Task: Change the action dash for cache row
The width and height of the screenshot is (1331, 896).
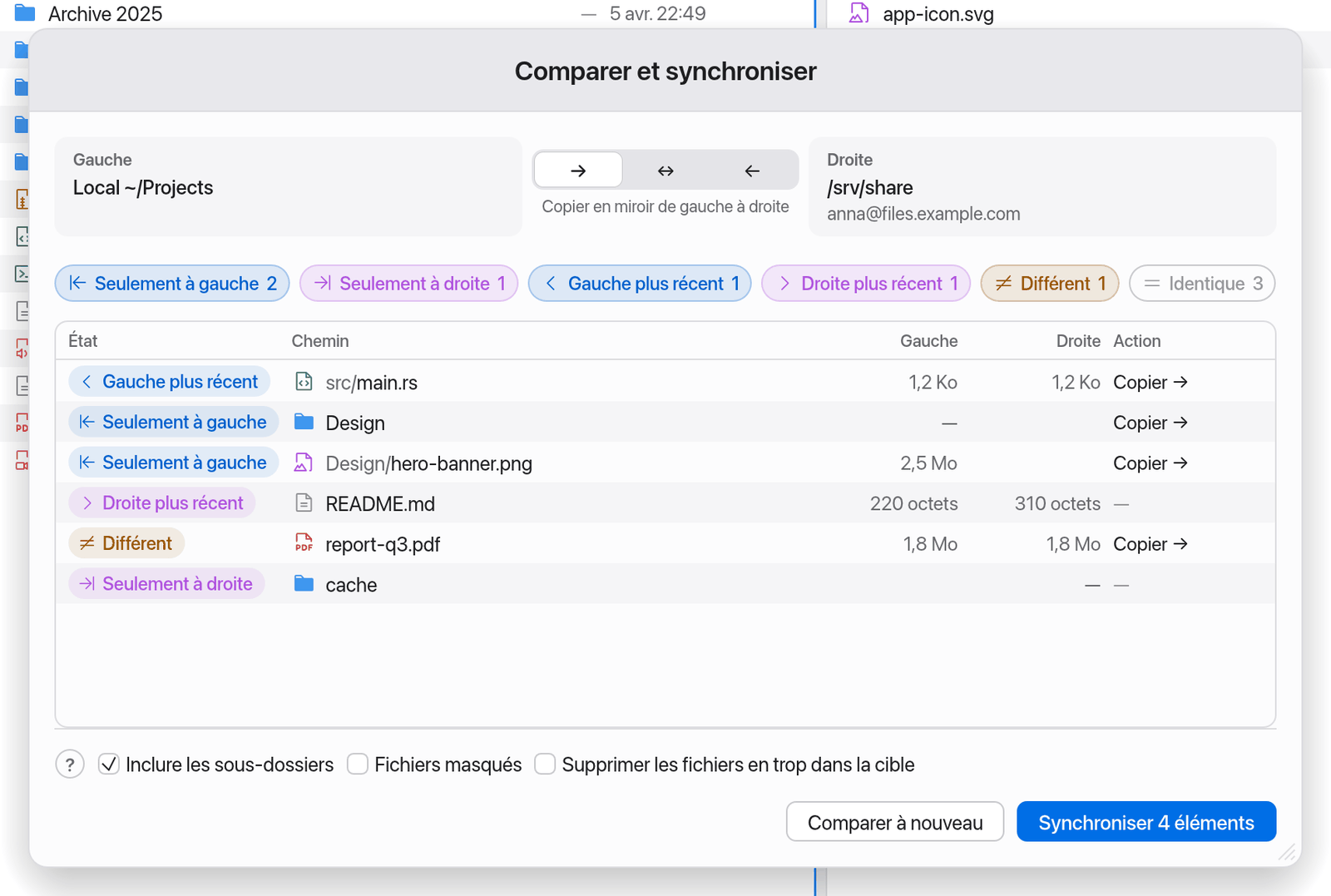Action: (1121, 585)
